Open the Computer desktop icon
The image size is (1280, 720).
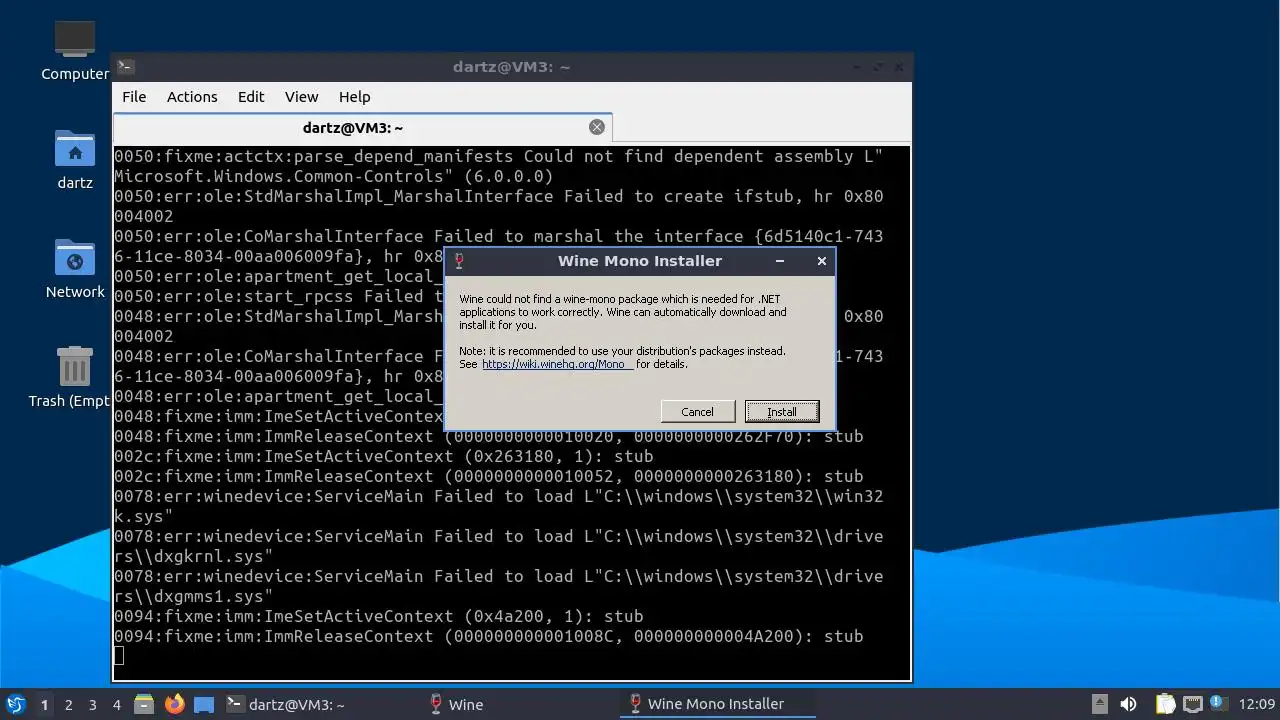click(75, 52)
